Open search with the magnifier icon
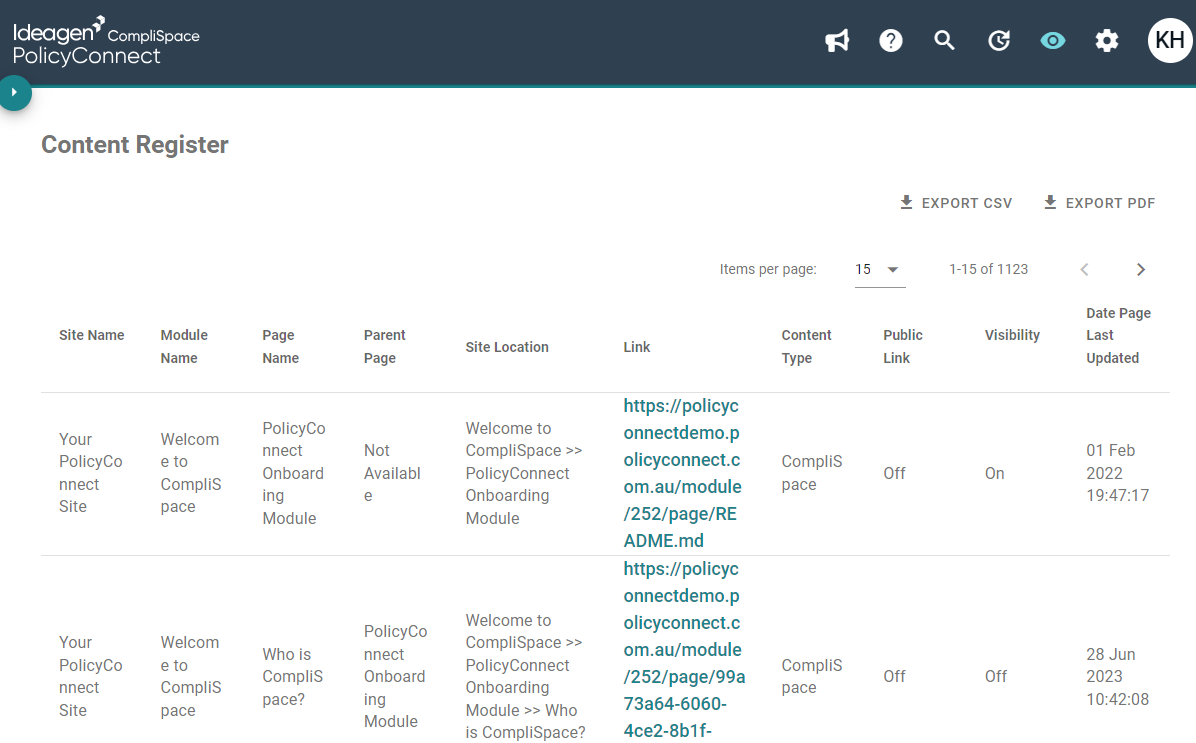This screenshot has height=743, width=1196. (x=944, y=40)
